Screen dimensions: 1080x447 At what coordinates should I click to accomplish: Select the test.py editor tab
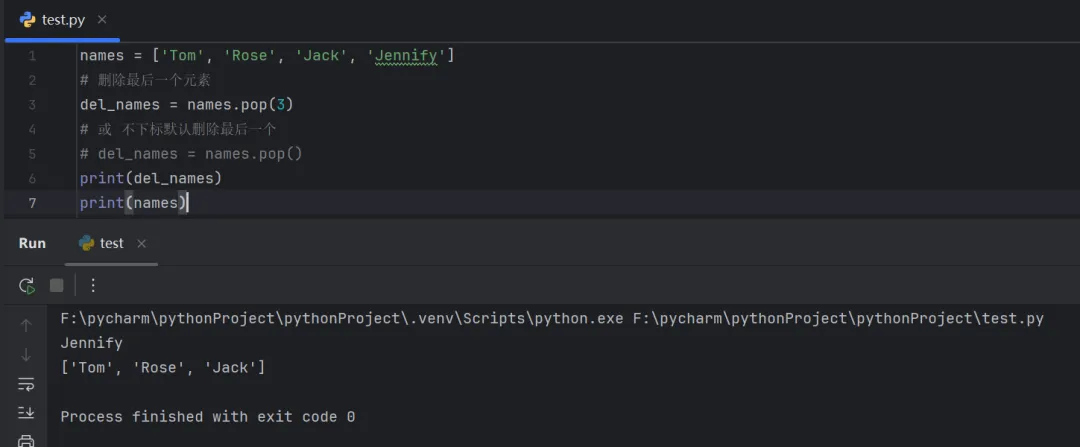[61, 19]
